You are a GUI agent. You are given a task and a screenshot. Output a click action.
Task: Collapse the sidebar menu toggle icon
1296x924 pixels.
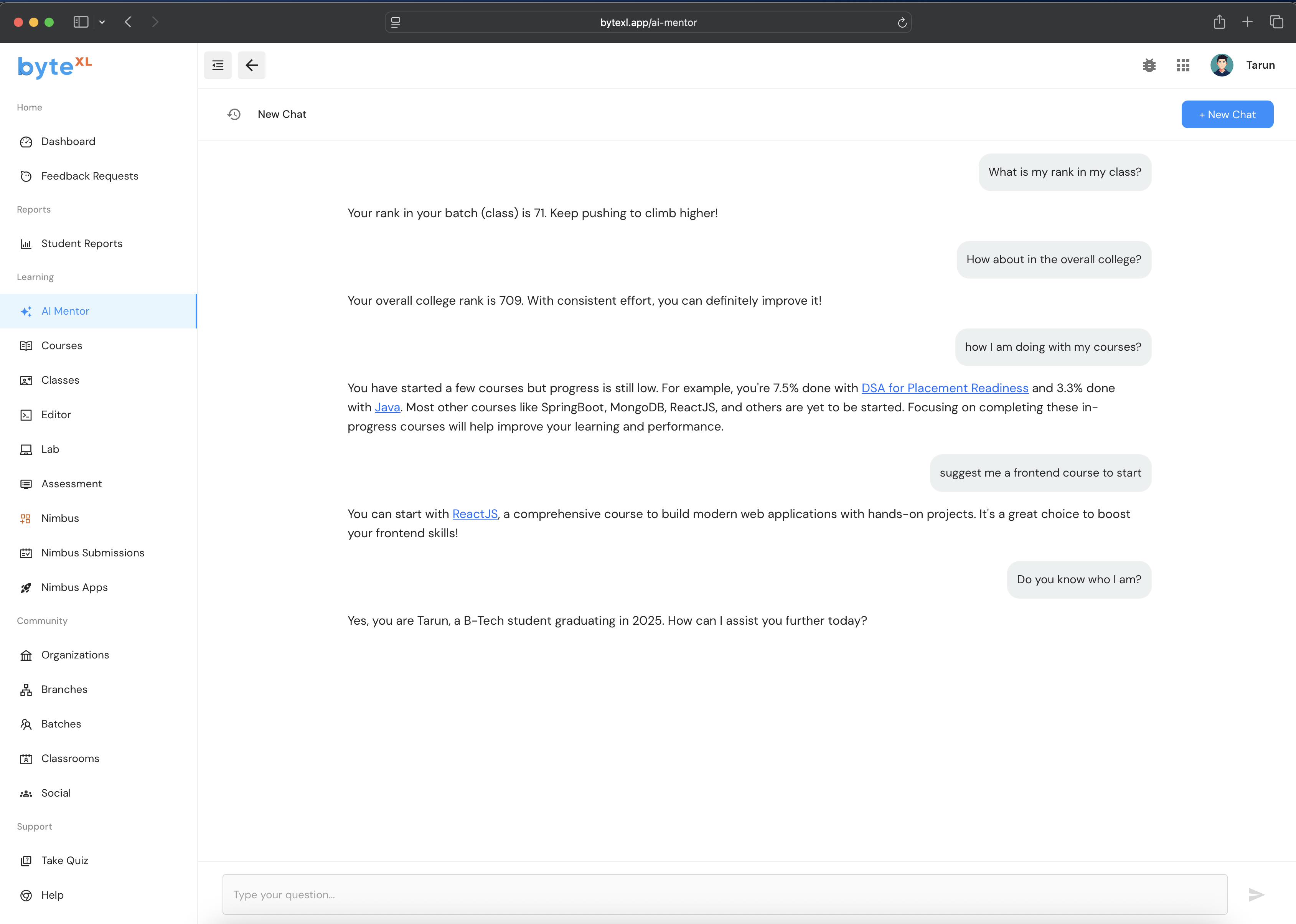click(x=218, y=66)
